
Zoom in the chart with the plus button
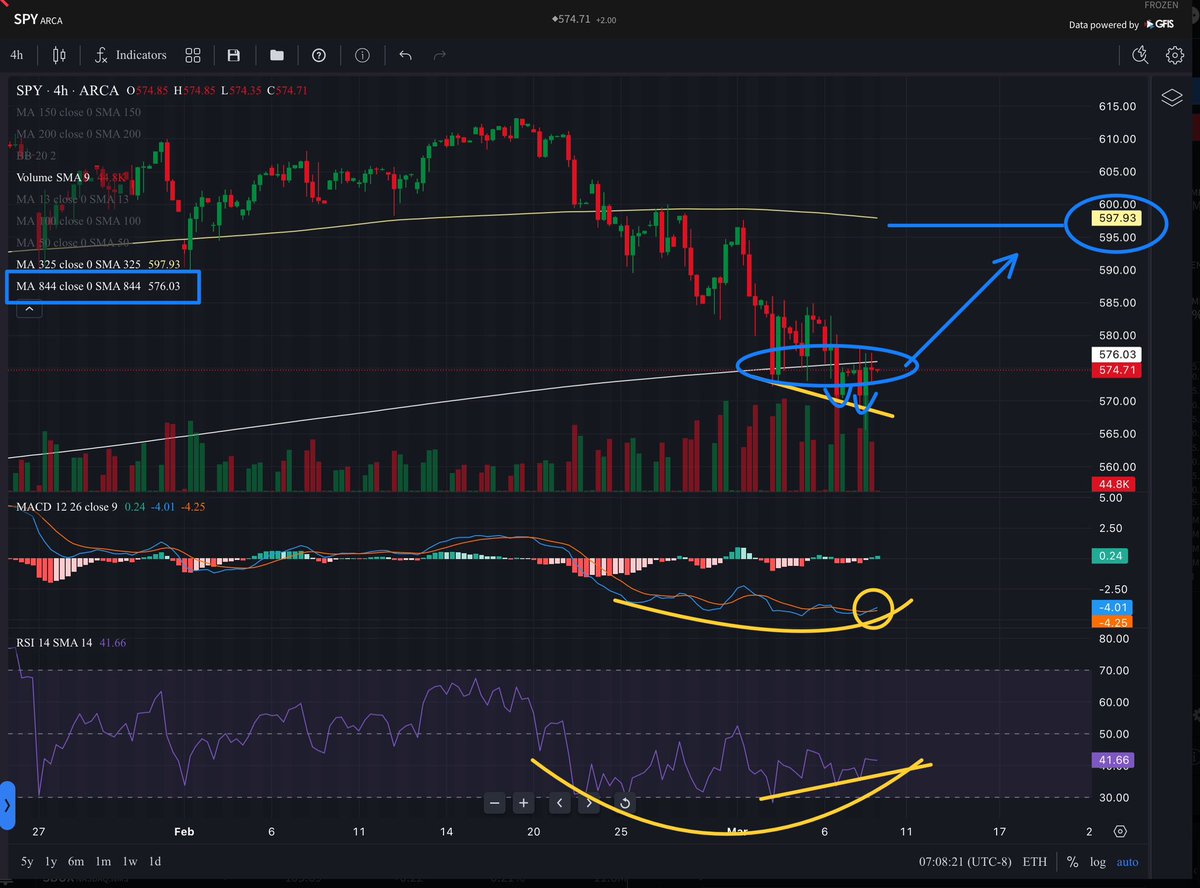[x=523, y=803]
